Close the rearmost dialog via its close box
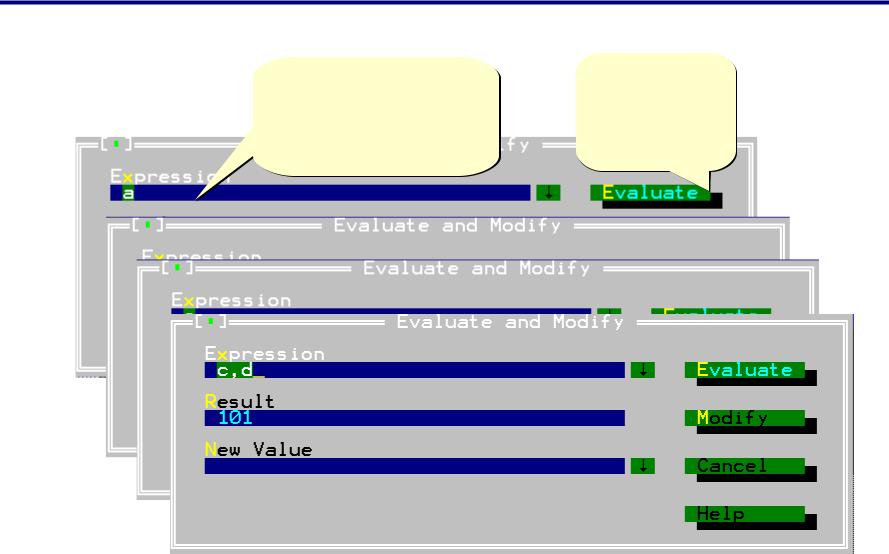889x554 pixels. point(116,144)
